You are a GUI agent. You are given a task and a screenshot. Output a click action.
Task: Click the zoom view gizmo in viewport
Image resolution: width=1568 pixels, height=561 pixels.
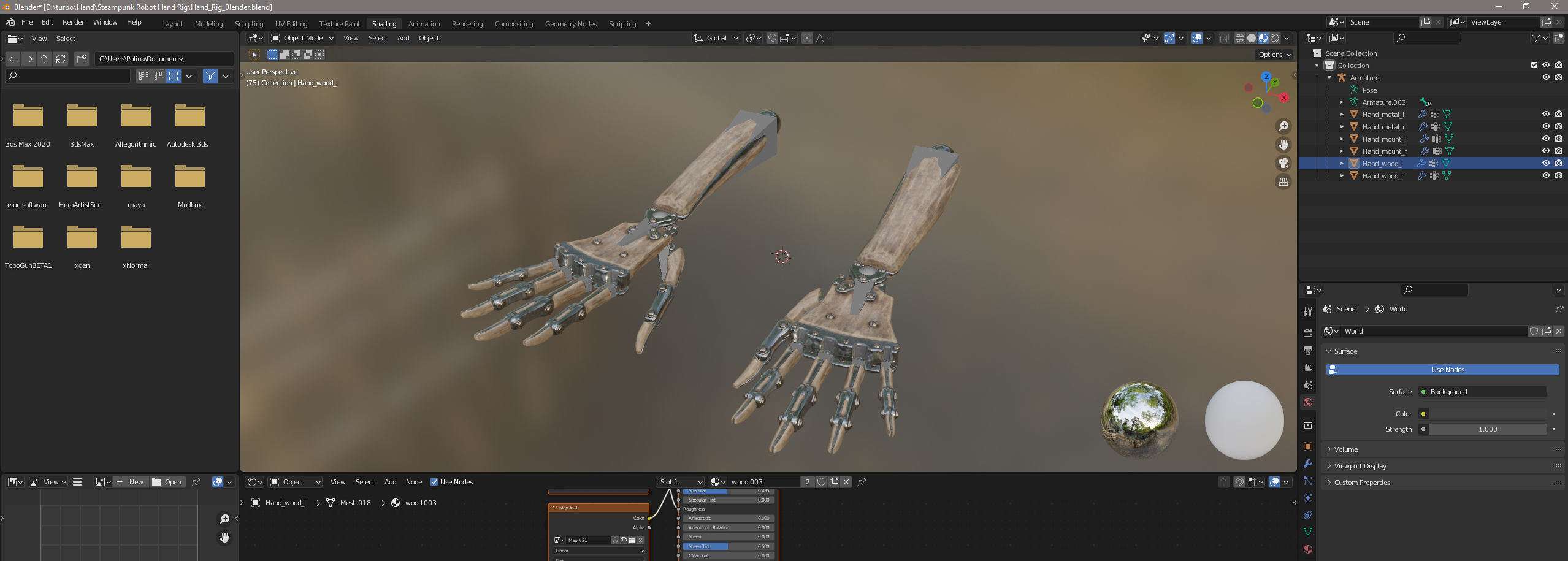click(1283, 126)
